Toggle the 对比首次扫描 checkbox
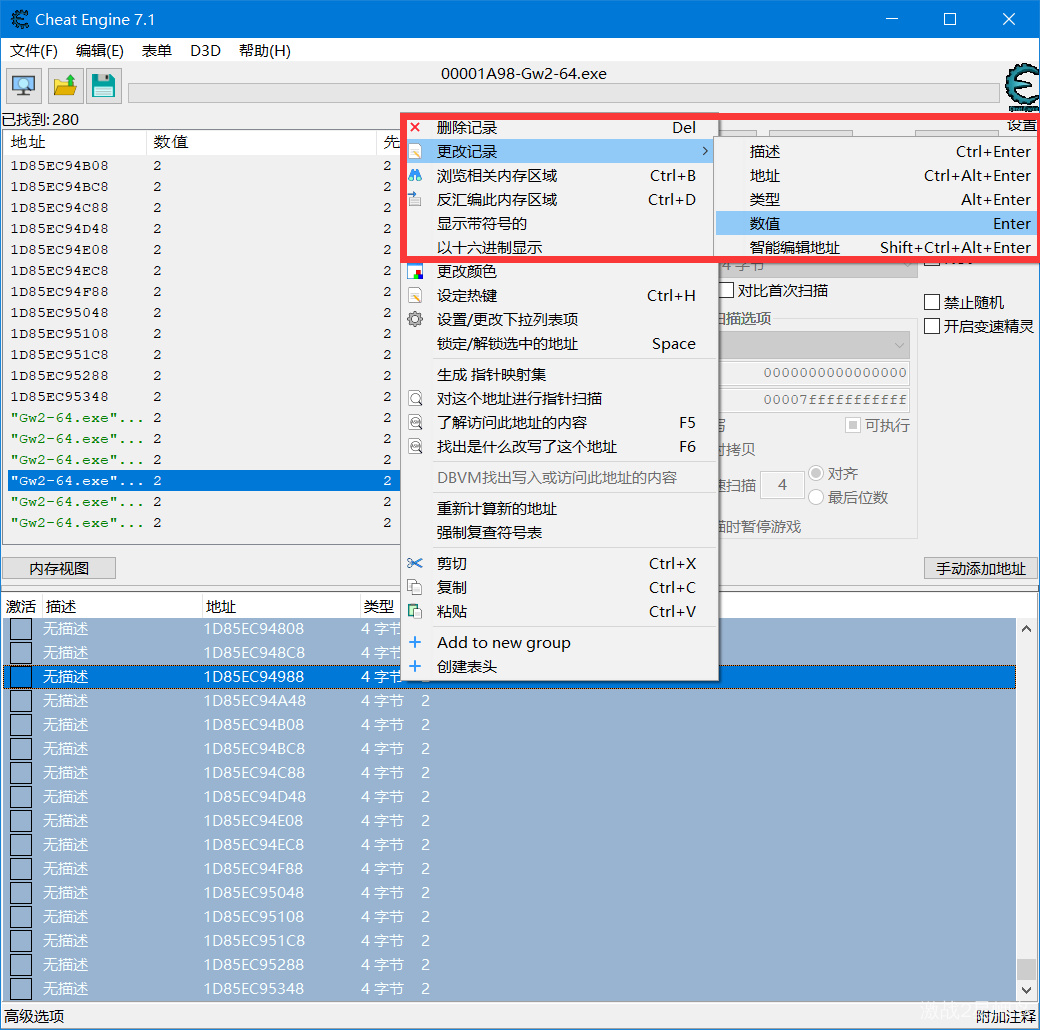 pos(727,290)
